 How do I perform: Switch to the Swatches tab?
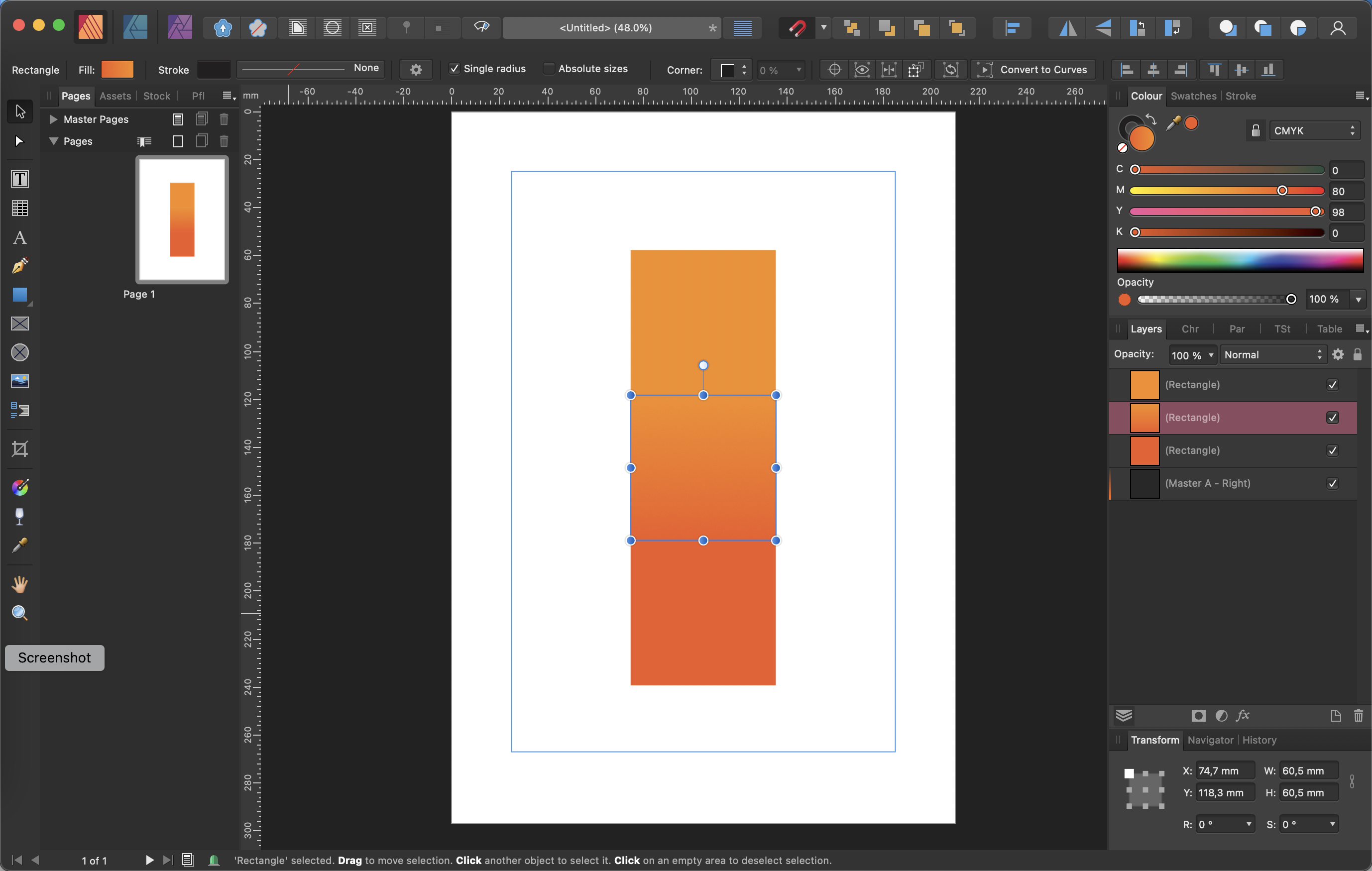click(1194, 96)
